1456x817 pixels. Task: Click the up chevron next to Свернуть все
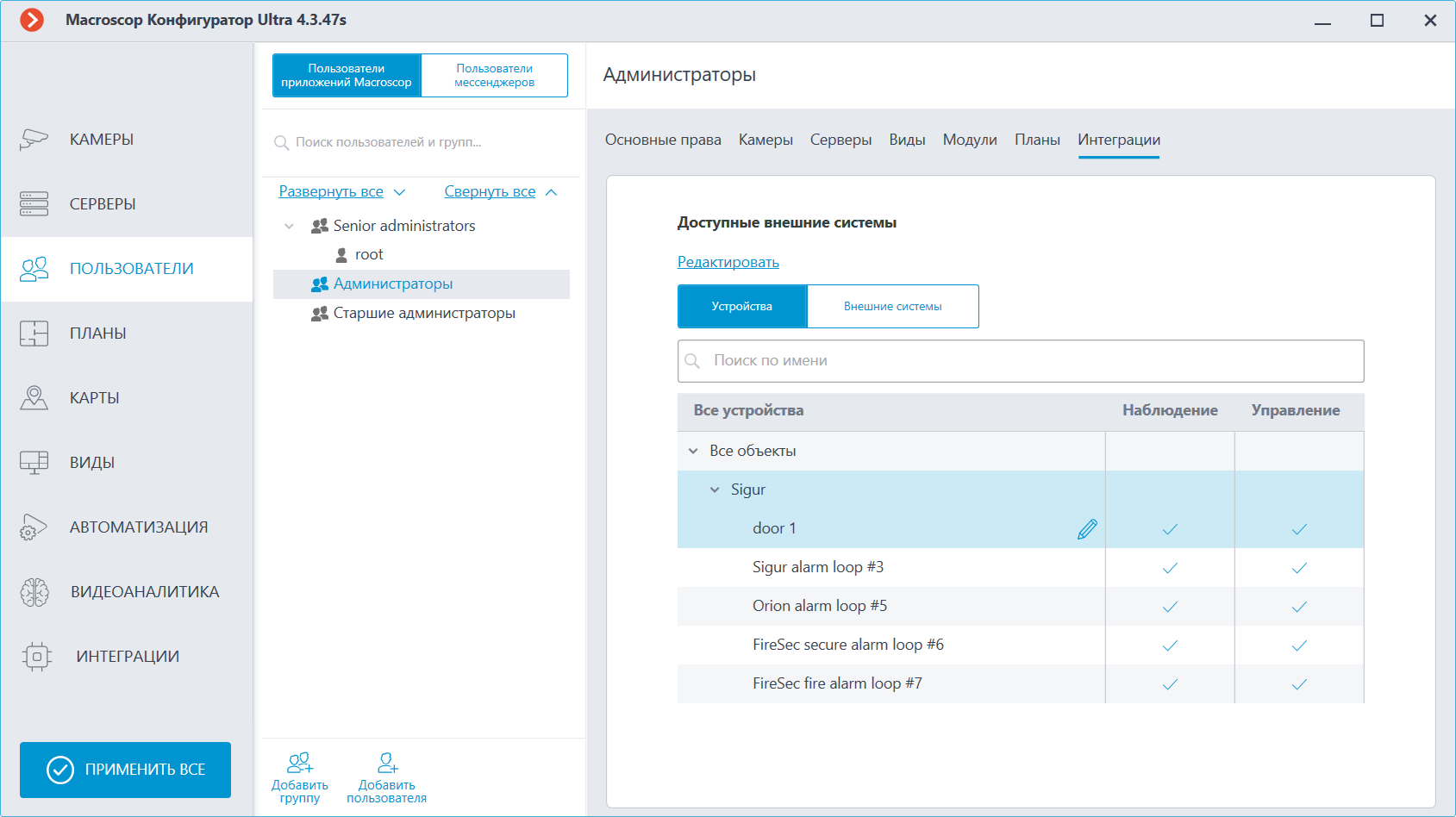(x=552, y=192)
